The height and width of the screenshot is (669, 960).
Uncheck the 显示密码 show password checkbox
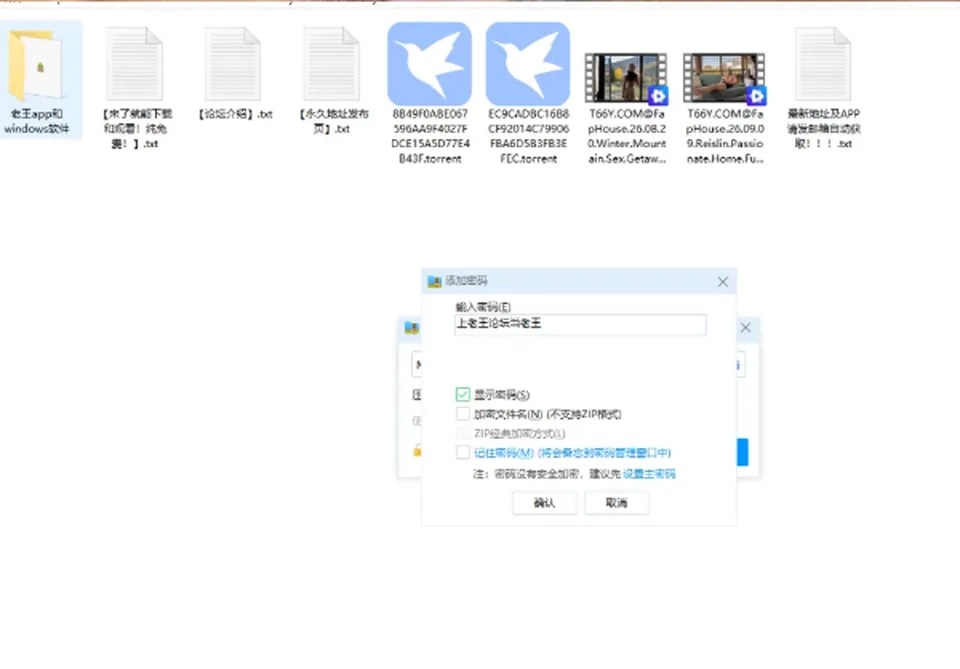(463, 394)
